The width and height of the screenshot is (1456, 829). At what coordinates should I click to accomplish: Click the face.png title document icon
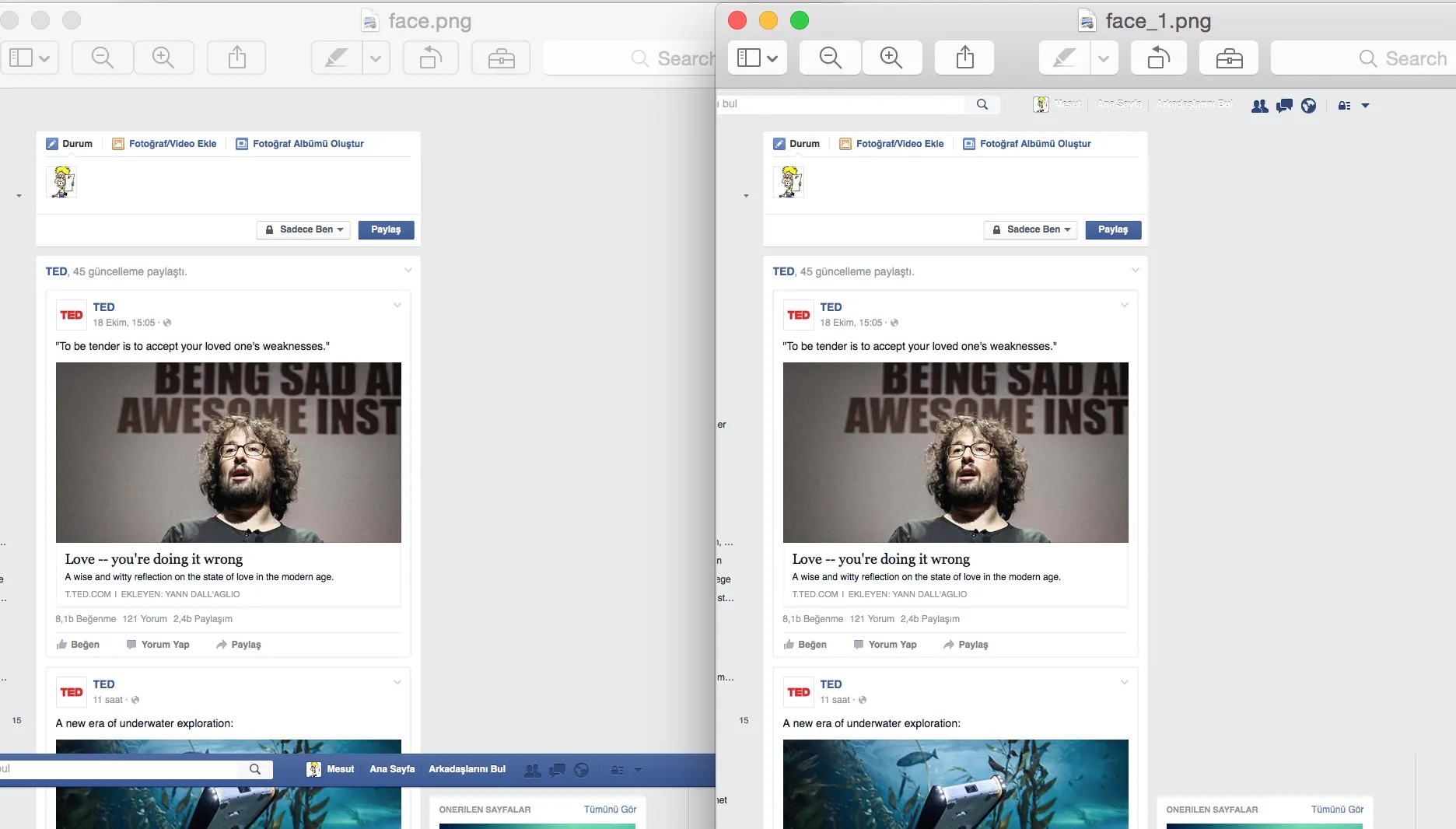coord(370,21)
